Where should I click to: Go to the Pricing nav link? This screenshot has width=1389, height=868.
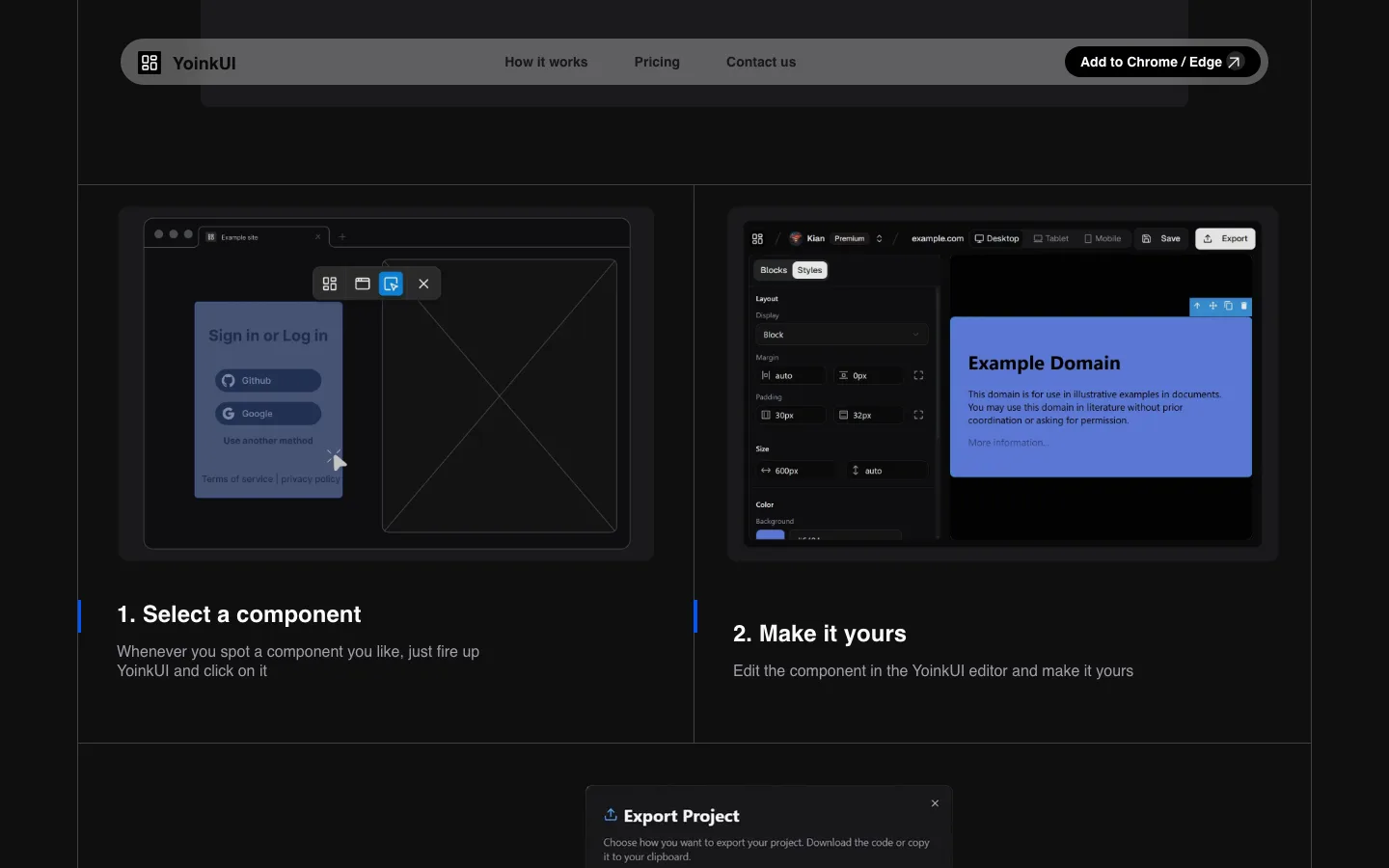(657, 62)
